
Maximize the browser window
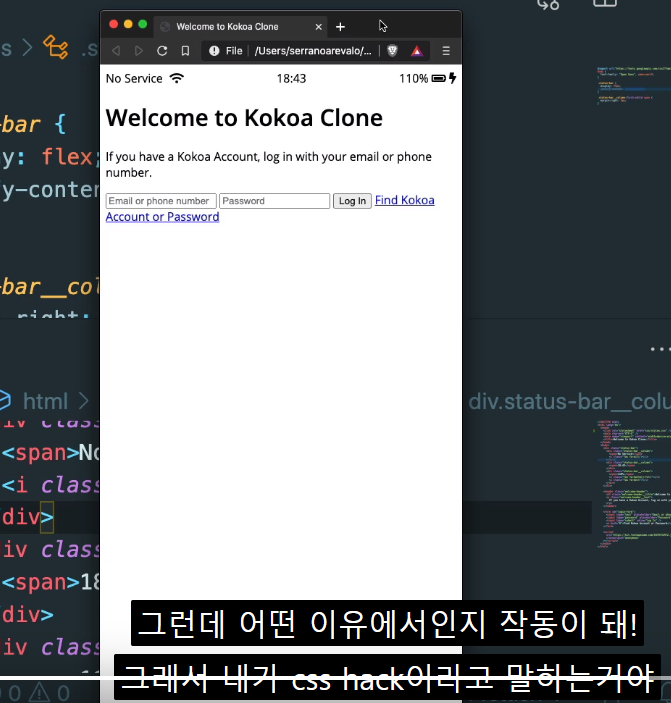(143, 24)
